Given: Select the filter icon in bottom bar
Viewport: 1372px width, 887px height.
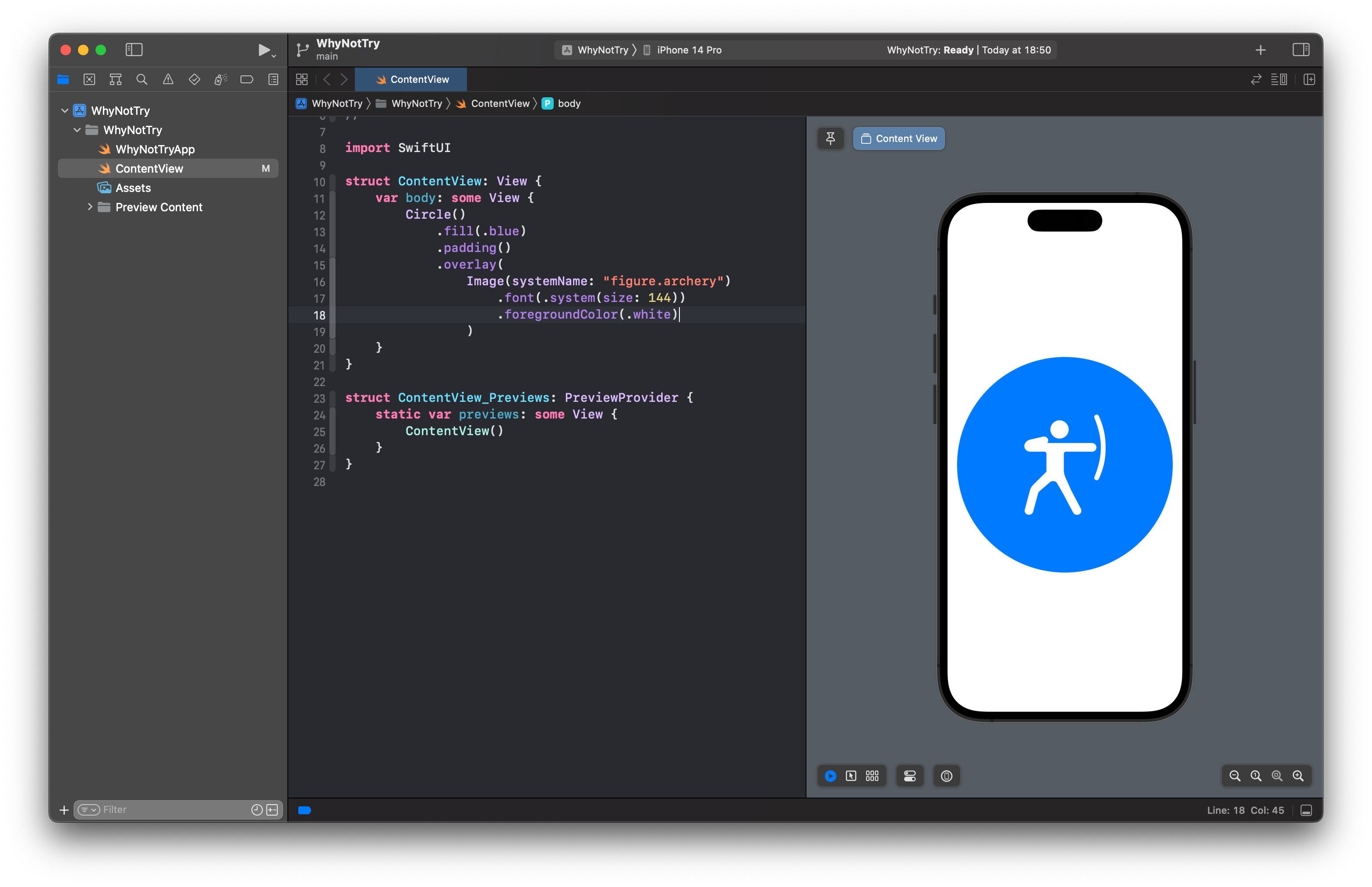Looking at the screenshot, I should click(89, 809).
